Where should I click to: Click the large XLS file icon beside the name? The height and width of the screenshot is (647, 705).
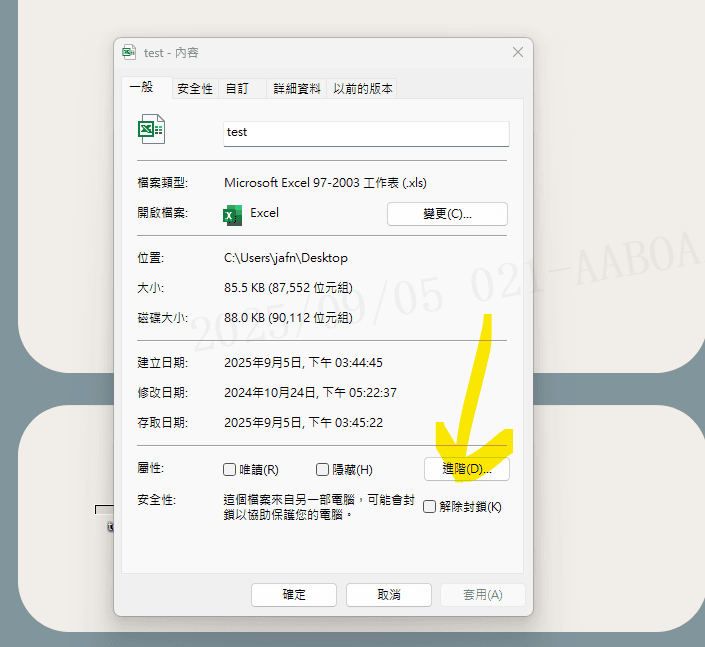pyautogui.click(x=151, y=130)
